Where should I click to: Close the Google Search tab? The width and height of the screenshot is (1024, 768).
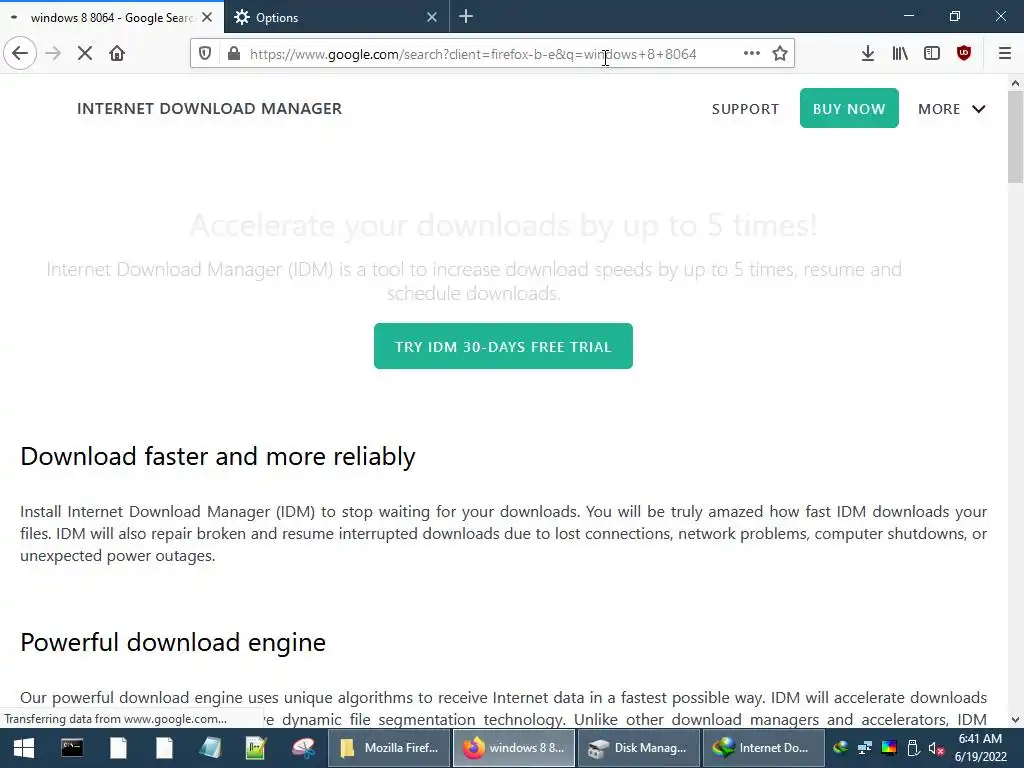point(207,17)
